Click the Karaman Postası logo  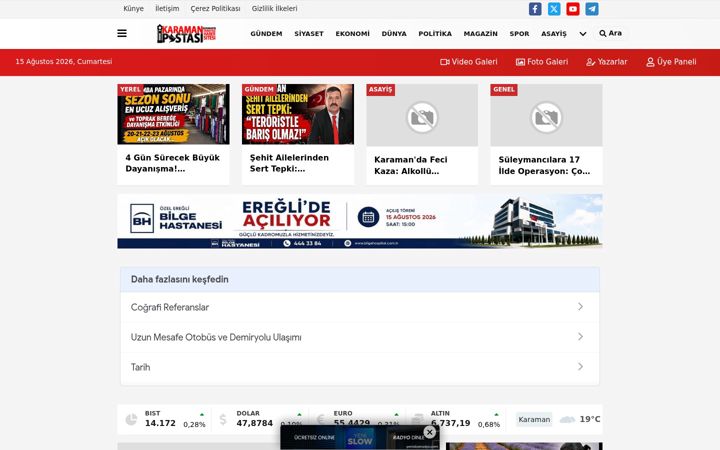[x=186, y=34]
